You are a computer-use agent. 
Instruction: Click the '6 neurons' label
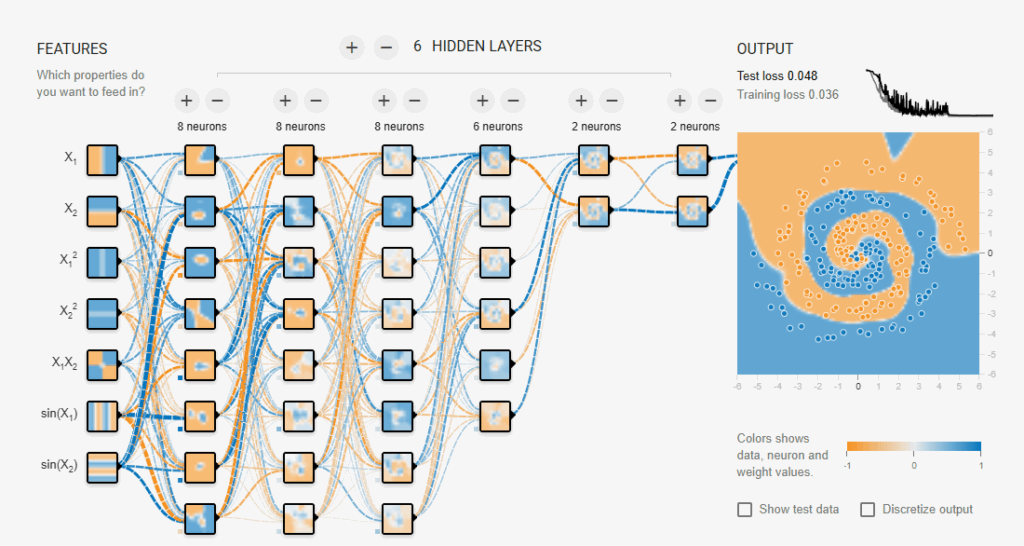pyautogui.click(x=498, y=127)
